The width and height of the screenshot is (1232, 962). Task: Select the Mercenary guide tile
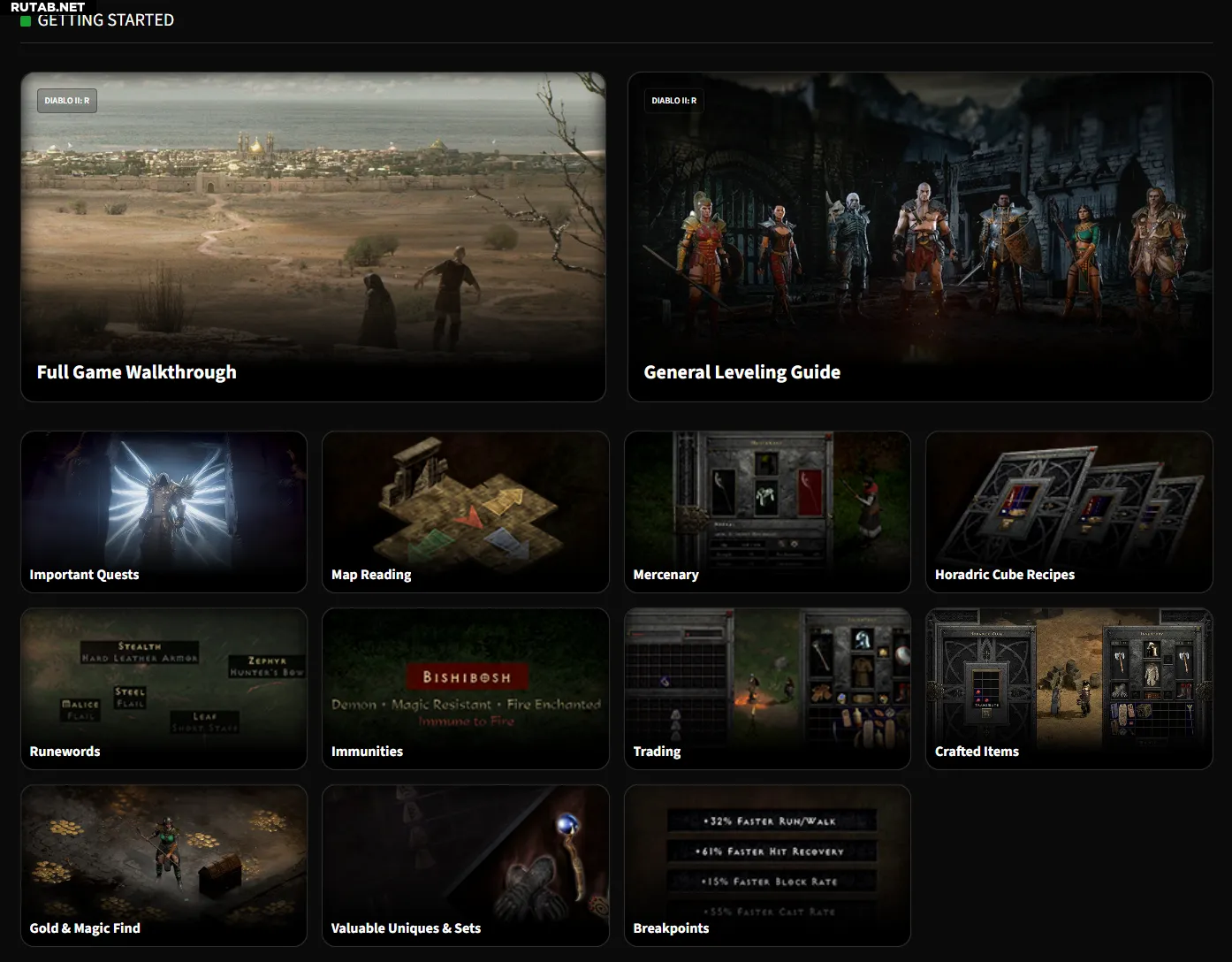[766, 510]
